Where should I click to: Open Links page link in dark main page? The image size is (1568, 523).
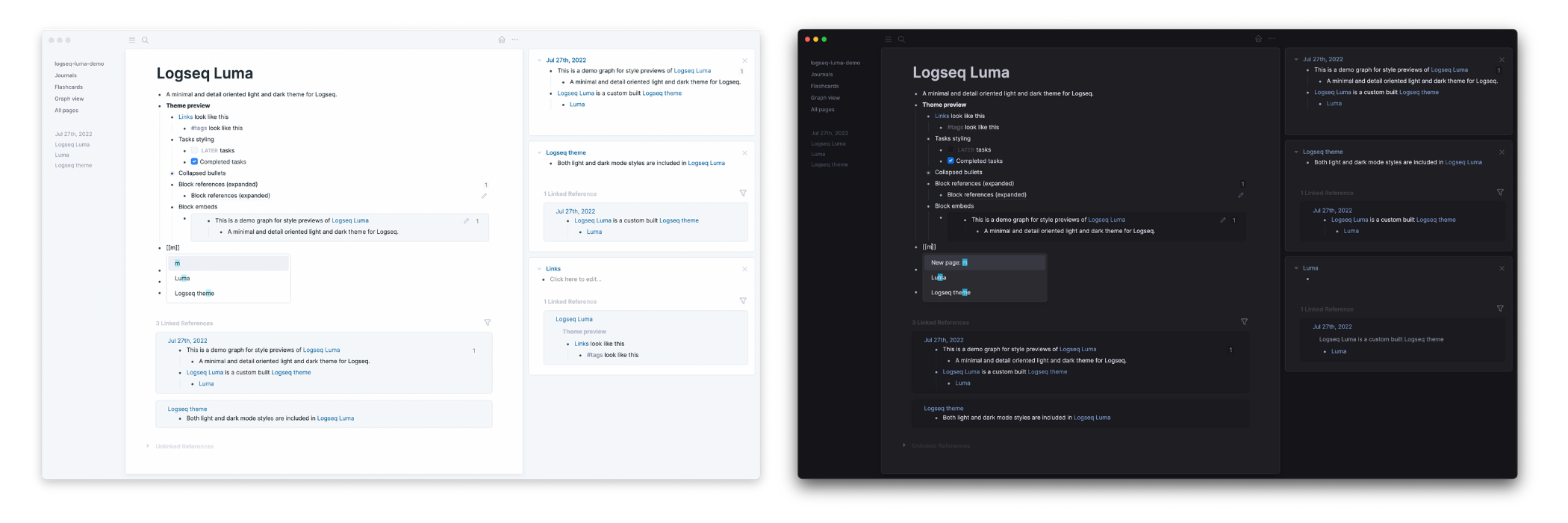click(x=942, y=117)
